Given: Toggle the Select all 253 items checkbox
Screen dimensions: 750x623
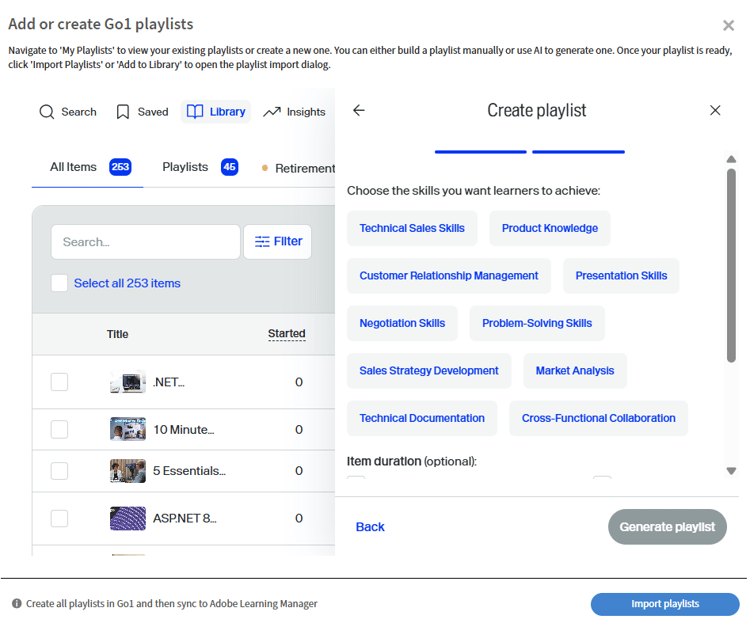Looking at the screenshot, I should coord(60,283).
